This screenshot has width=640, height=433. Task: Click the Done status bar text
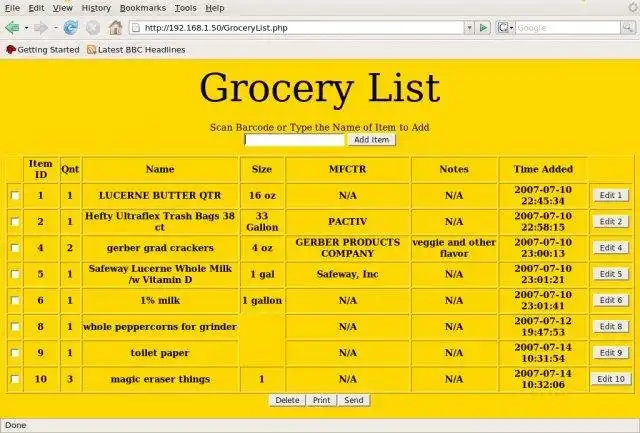point(16,425)
